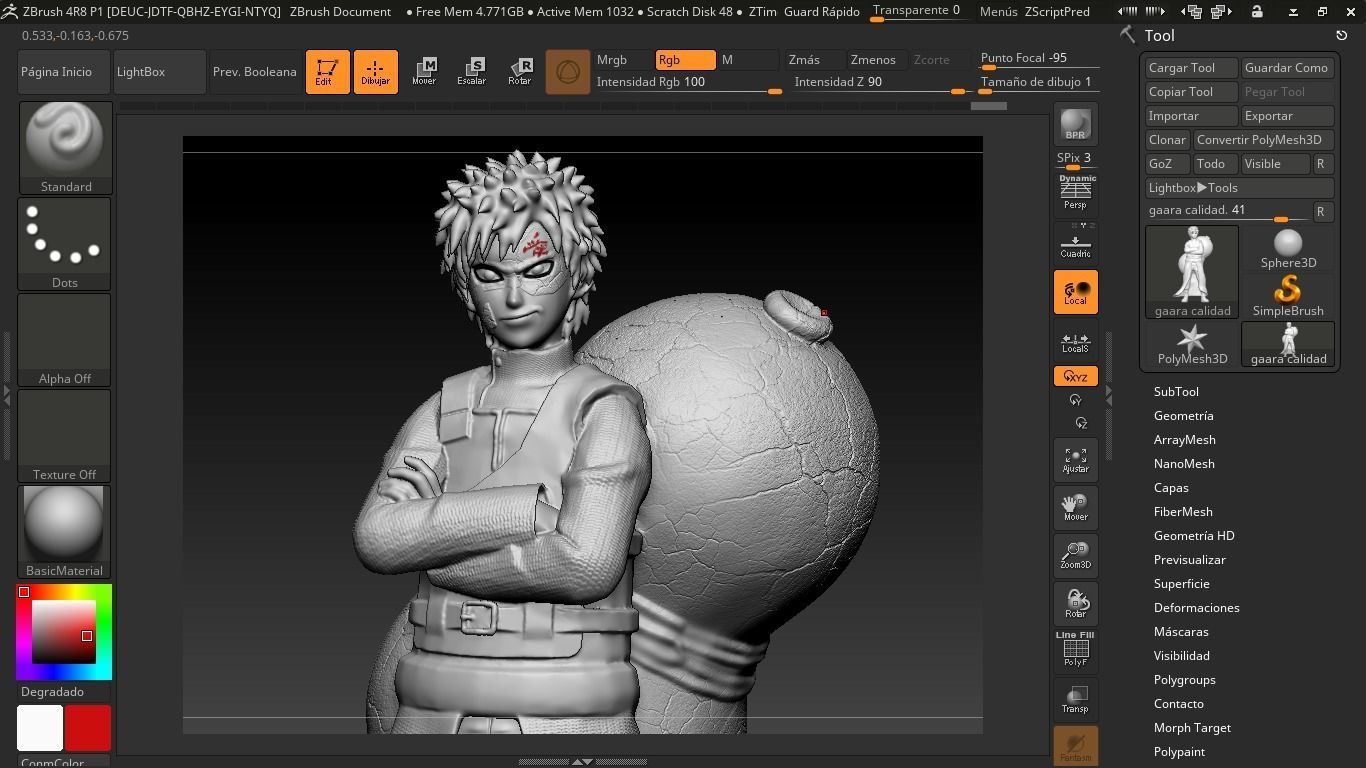Toggle Rgb paint mode
Screen dimensions: 1366x768
[x=685, y=60]
